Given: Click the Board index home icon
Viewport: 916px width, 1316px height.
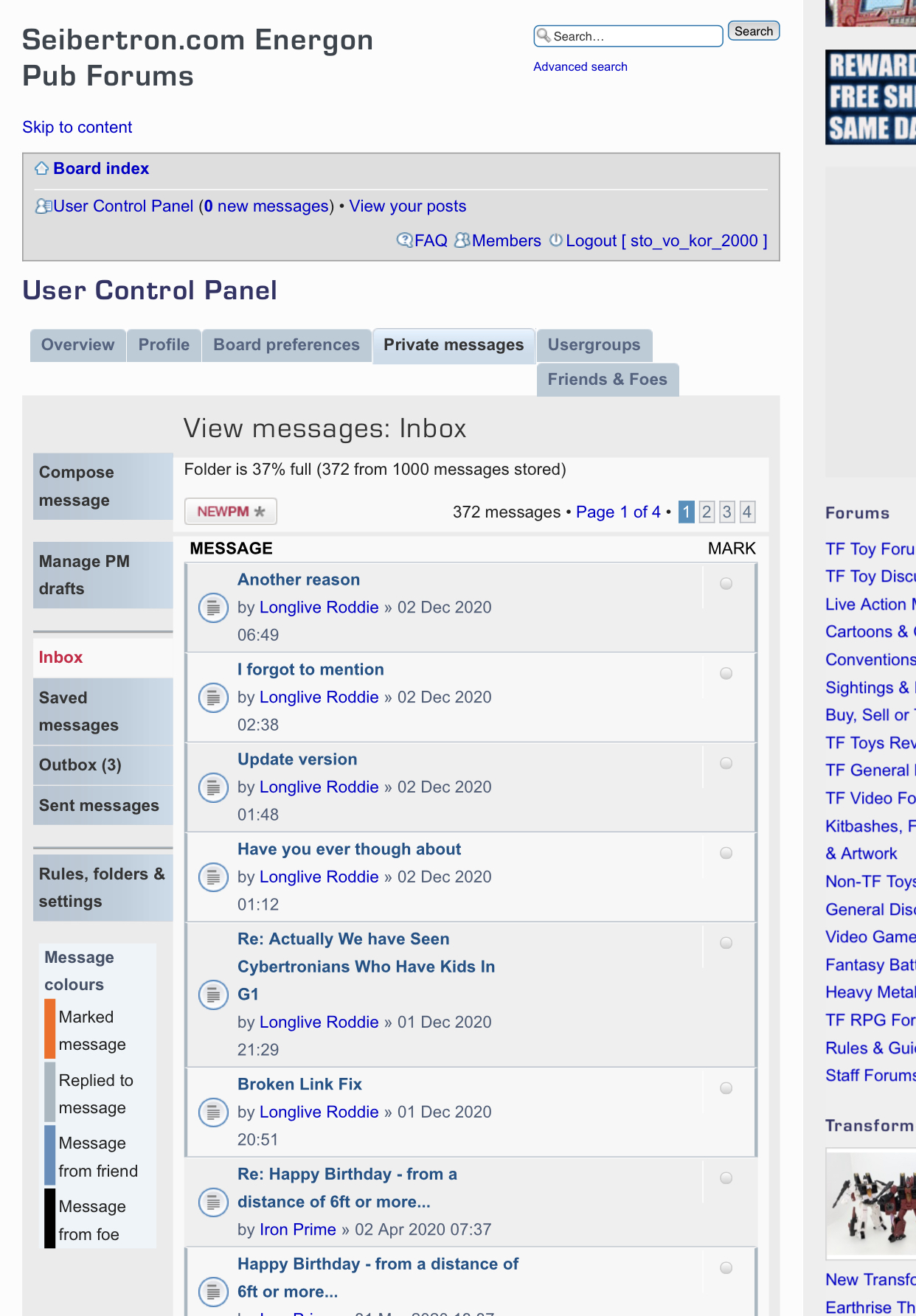Looking at the screenshot, I should (42, 169).
